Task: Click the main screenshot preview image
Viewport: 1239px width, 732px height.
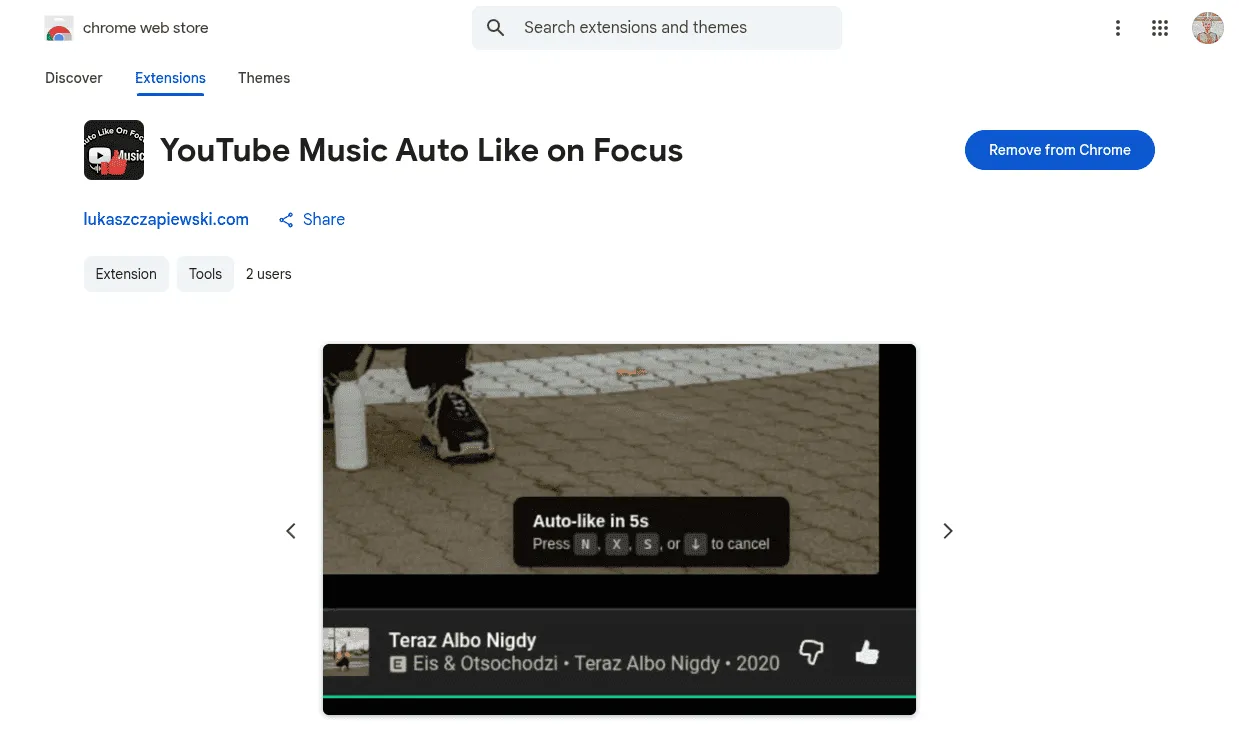Action: click(x=619, y=530)
